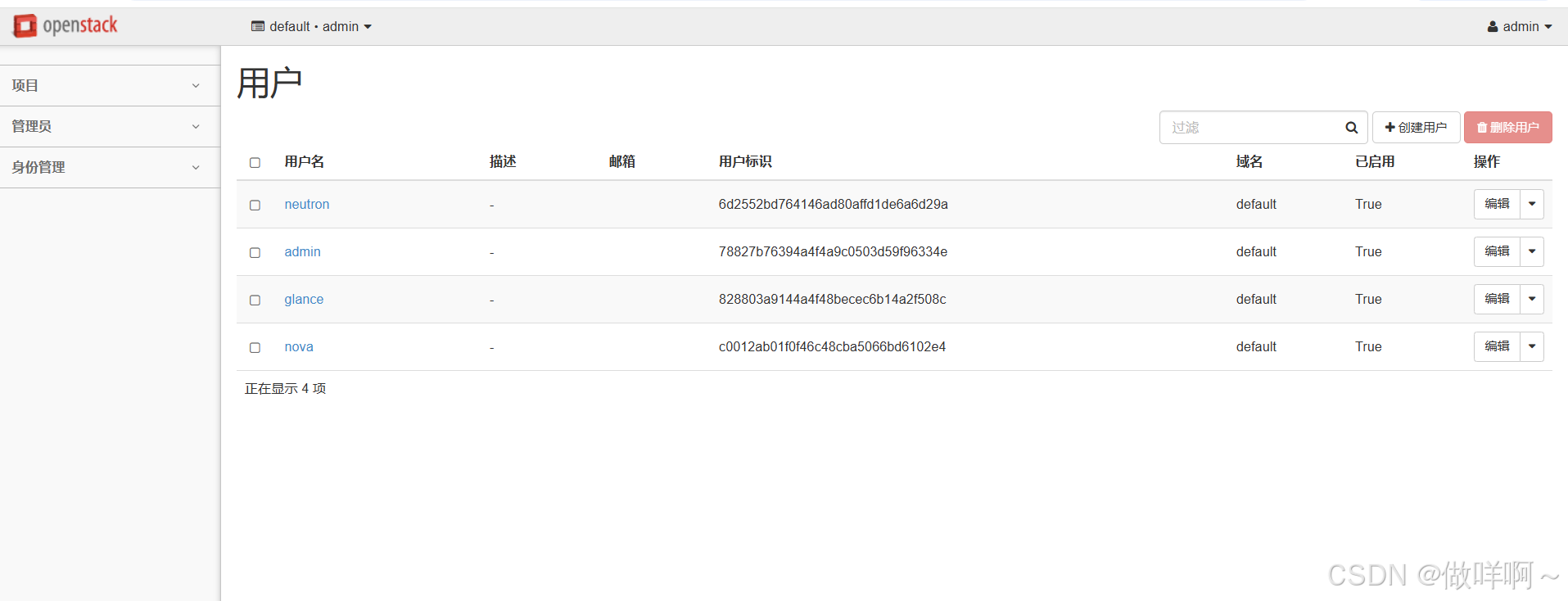This screenshot has width=1568, height=601.
Task: Click the 描述 column header
Action: [503, 161]
